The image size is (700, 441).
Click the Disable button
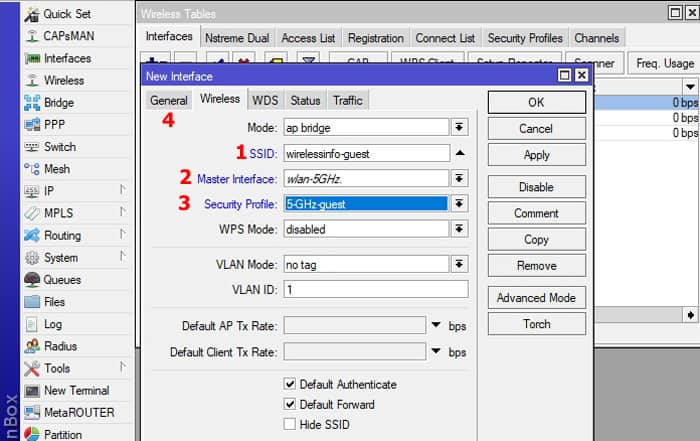(x=537, y=187)
